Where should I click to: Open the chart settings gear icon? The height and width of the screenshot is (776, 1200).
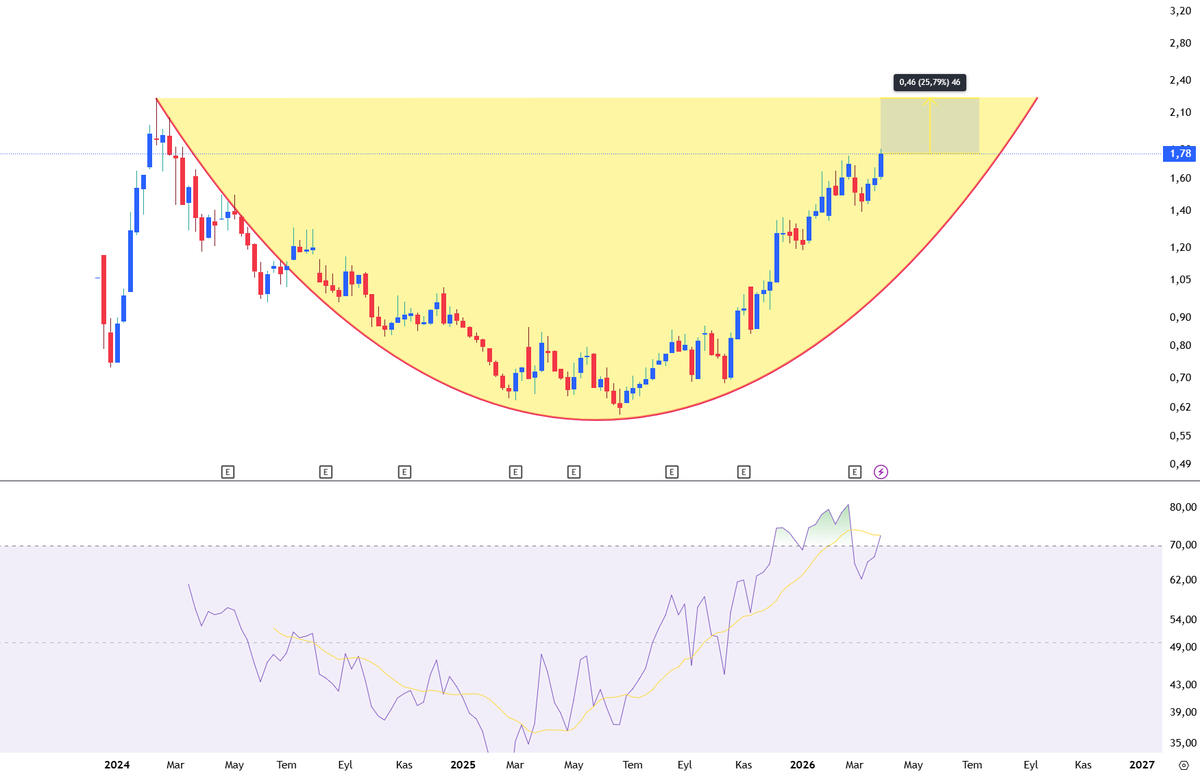click(x=1183, y=764)
